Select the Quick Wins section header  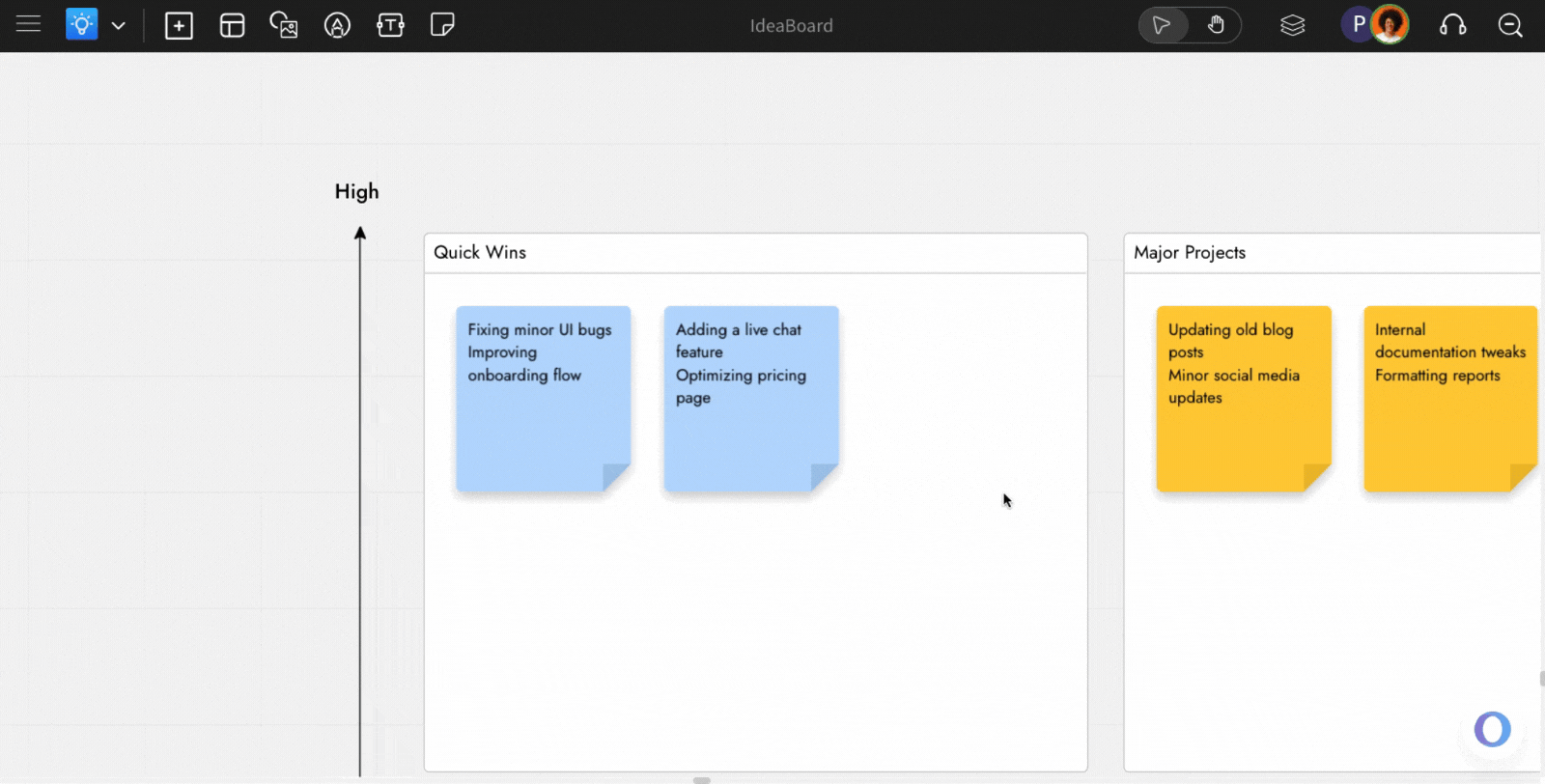756,253
